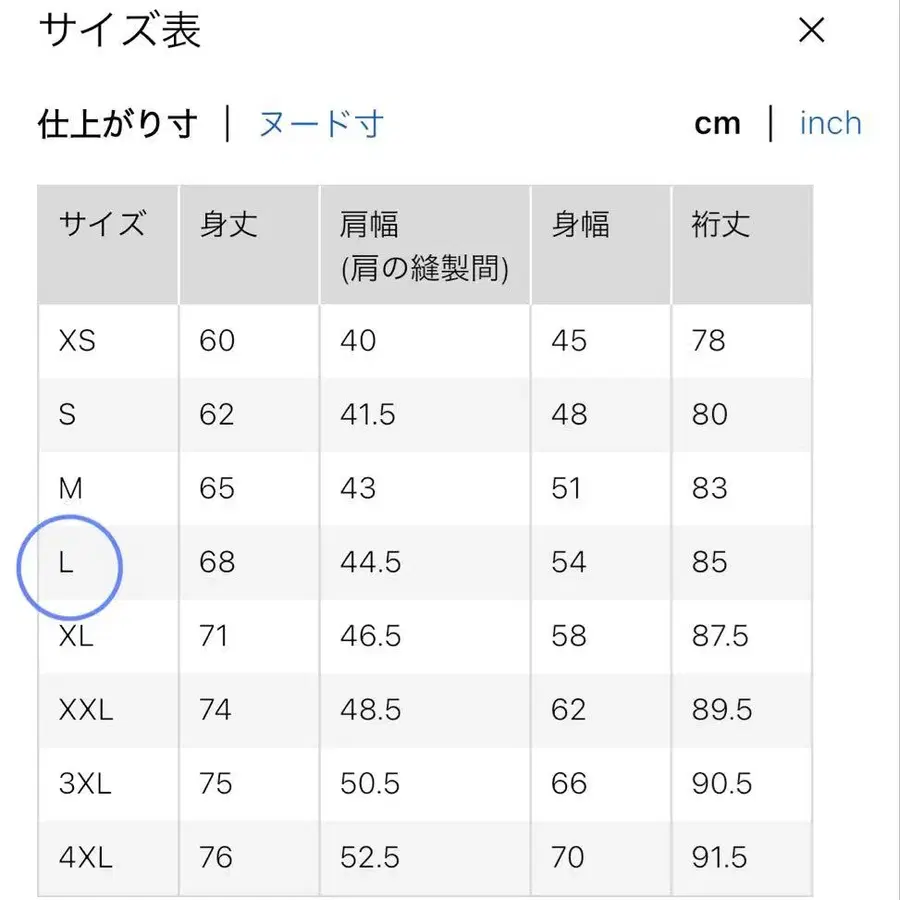Switch to ヌード寸 measurements
Viewport: 900px width, 900px height.
[320, 122]
